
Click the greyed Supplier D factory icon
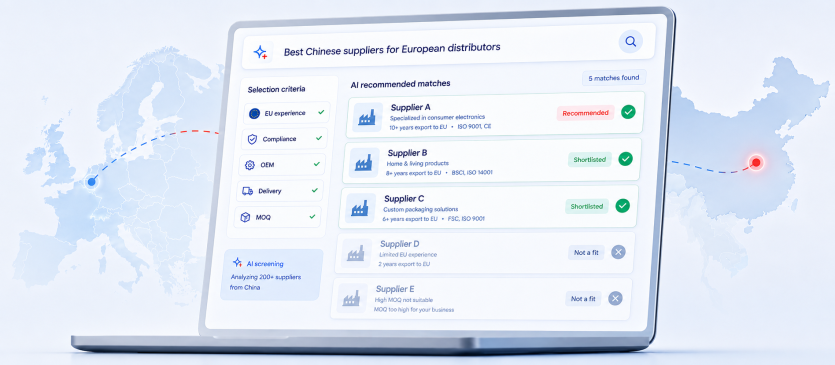(x=356, y=253)
